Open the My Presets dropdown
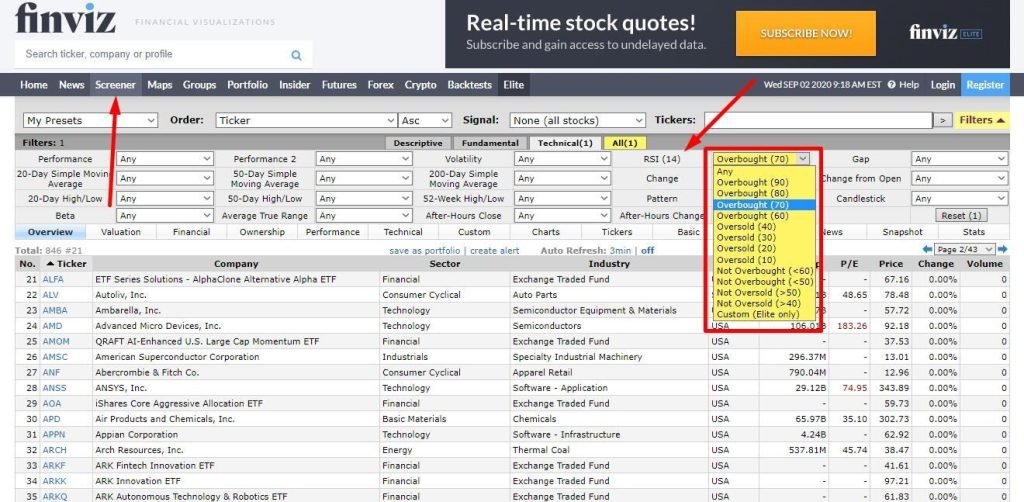 click(x=90, y=120)
